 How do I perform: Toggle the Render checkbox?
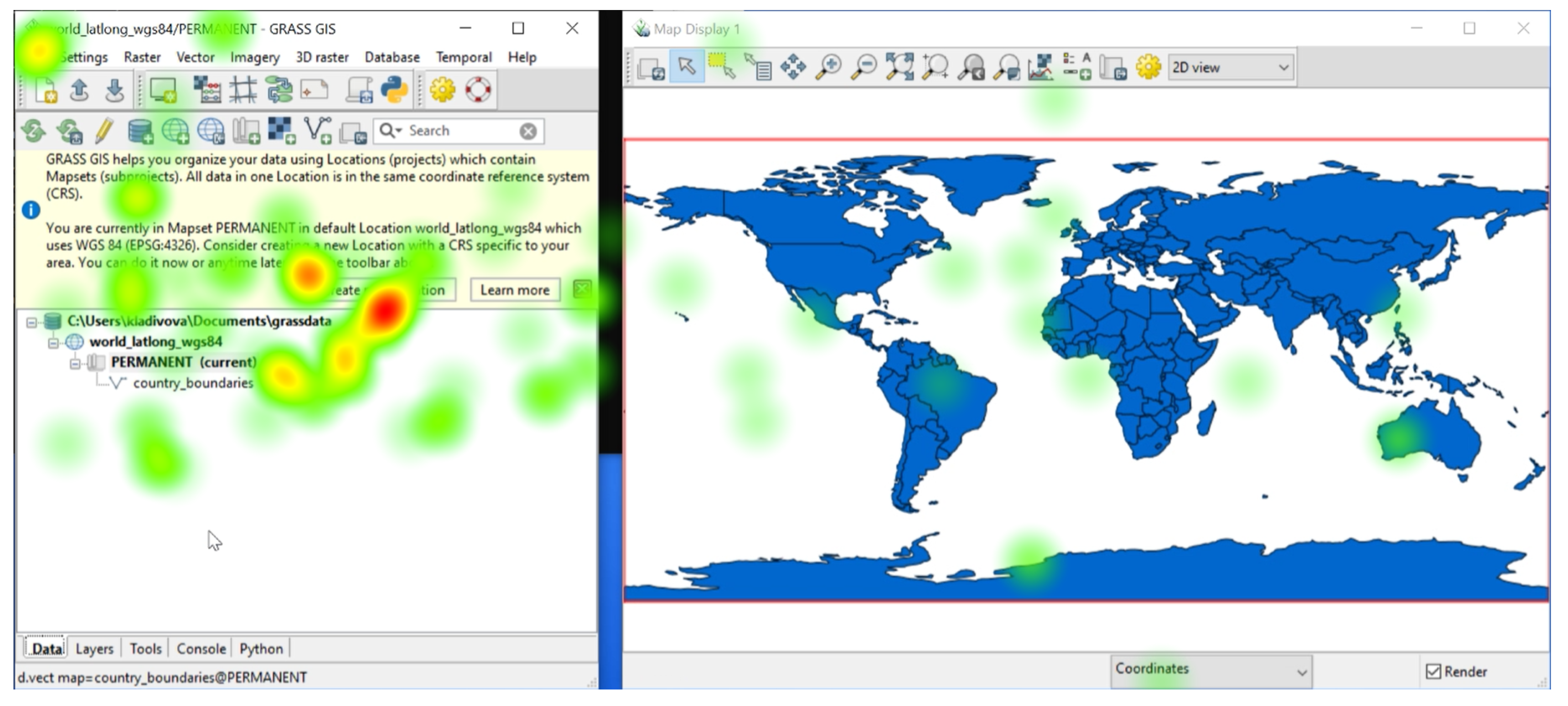[1433, 671]
